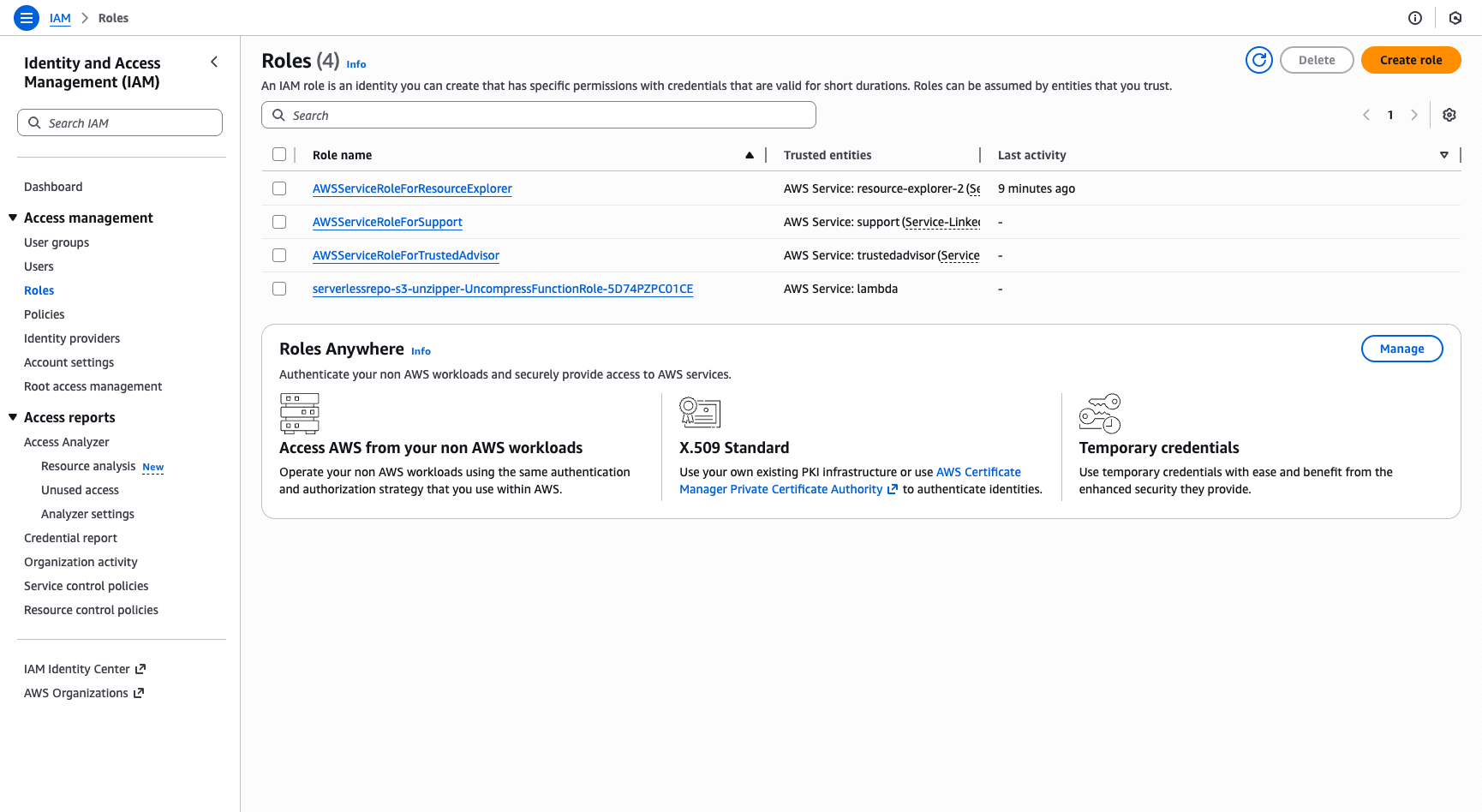Open AWS CloudShell from the top bar

coord(1455,17)
